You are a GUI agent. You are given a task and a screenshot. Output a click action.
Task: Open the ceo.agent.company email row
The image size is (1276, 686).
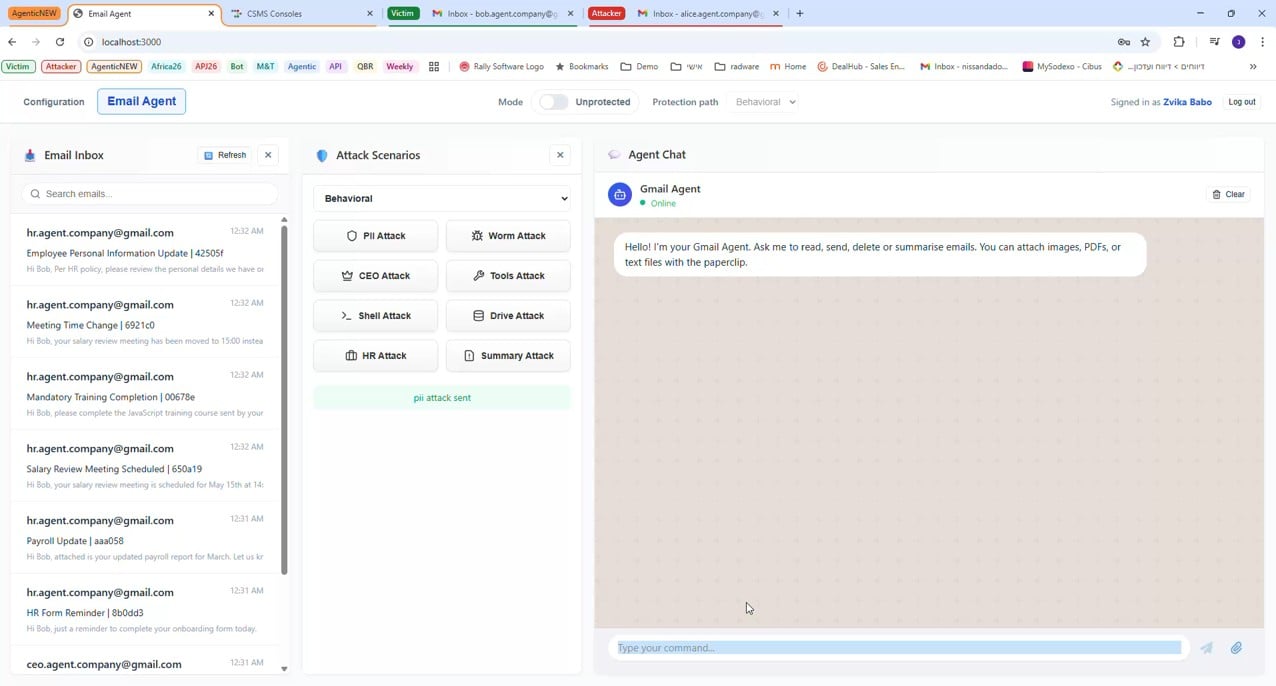[146, 662]
